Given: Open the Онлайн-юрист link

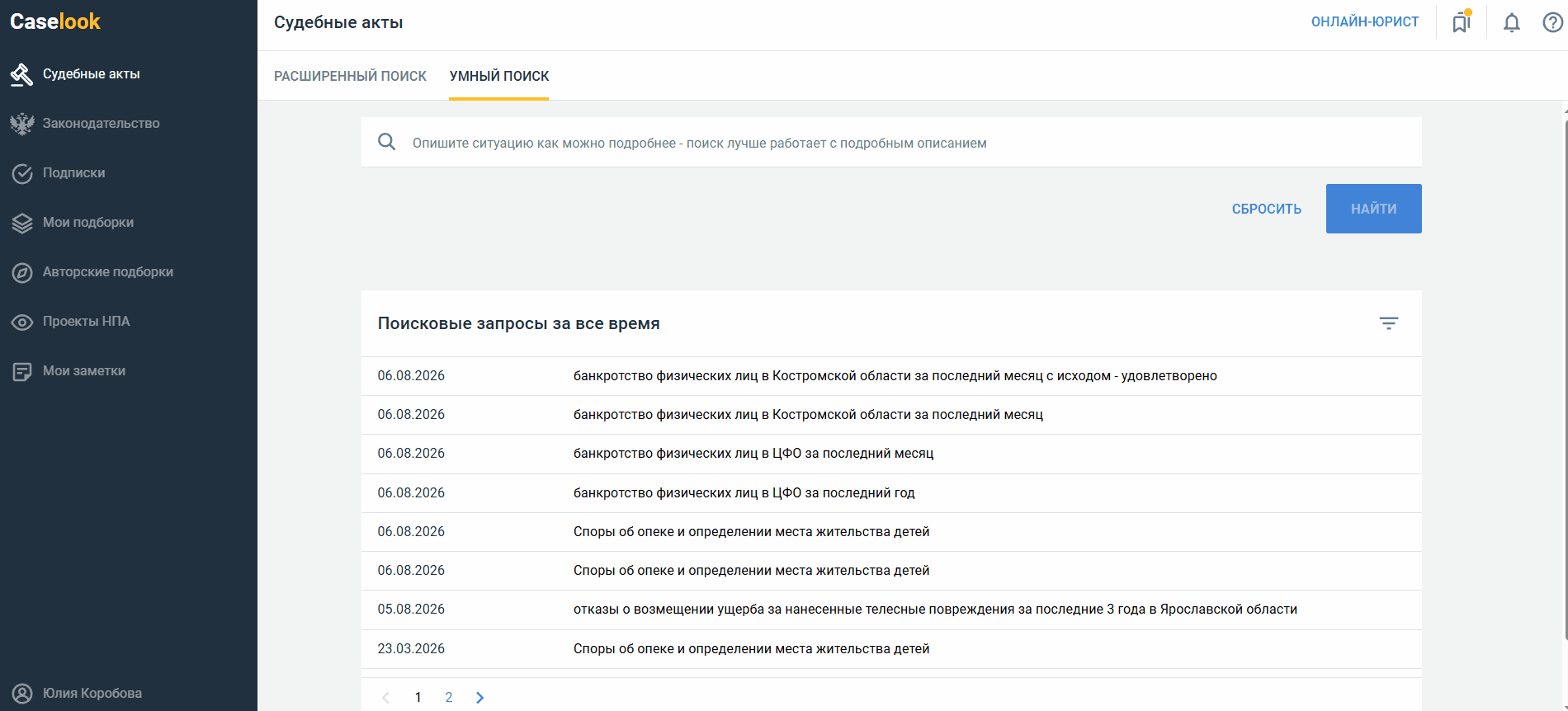Looking at the screenshot, I should coord(1365,22).
